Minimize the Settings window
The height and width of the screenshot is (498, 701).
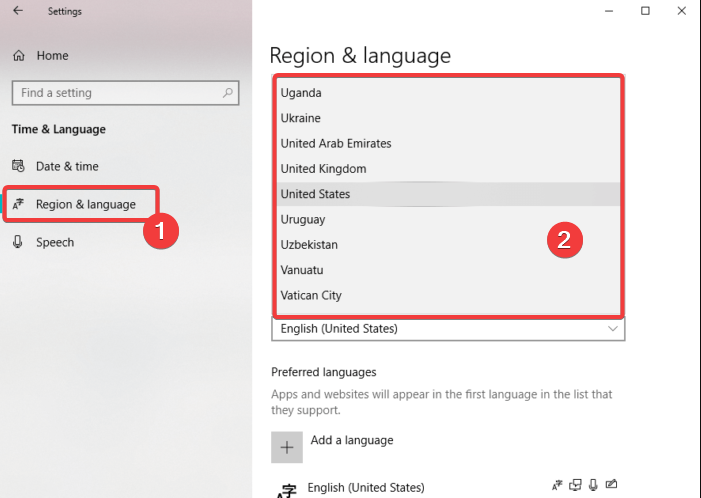(x=609, y=11)
